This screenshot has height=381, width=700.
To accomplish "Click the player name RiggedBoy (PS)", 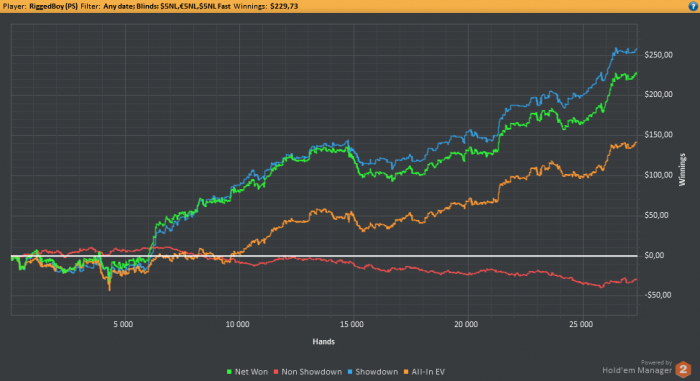I will pyautogui.click(x=53, y=6).
